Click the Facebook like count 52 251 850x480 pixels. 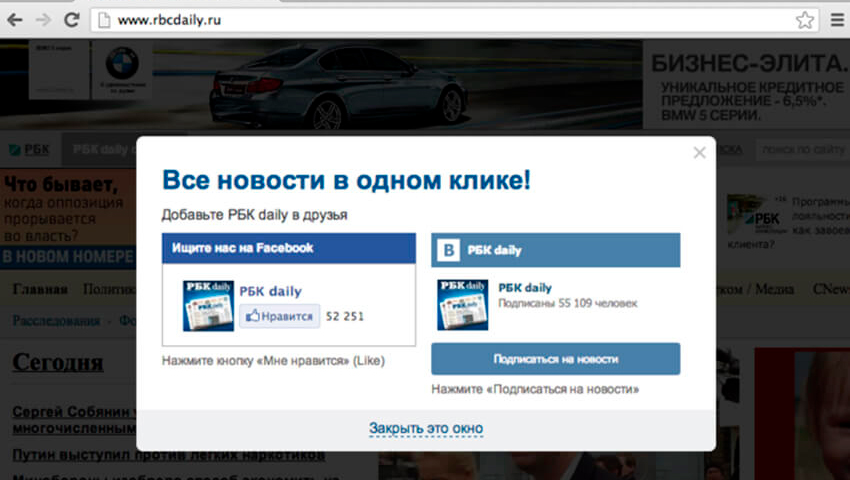[x=345, y=316]
